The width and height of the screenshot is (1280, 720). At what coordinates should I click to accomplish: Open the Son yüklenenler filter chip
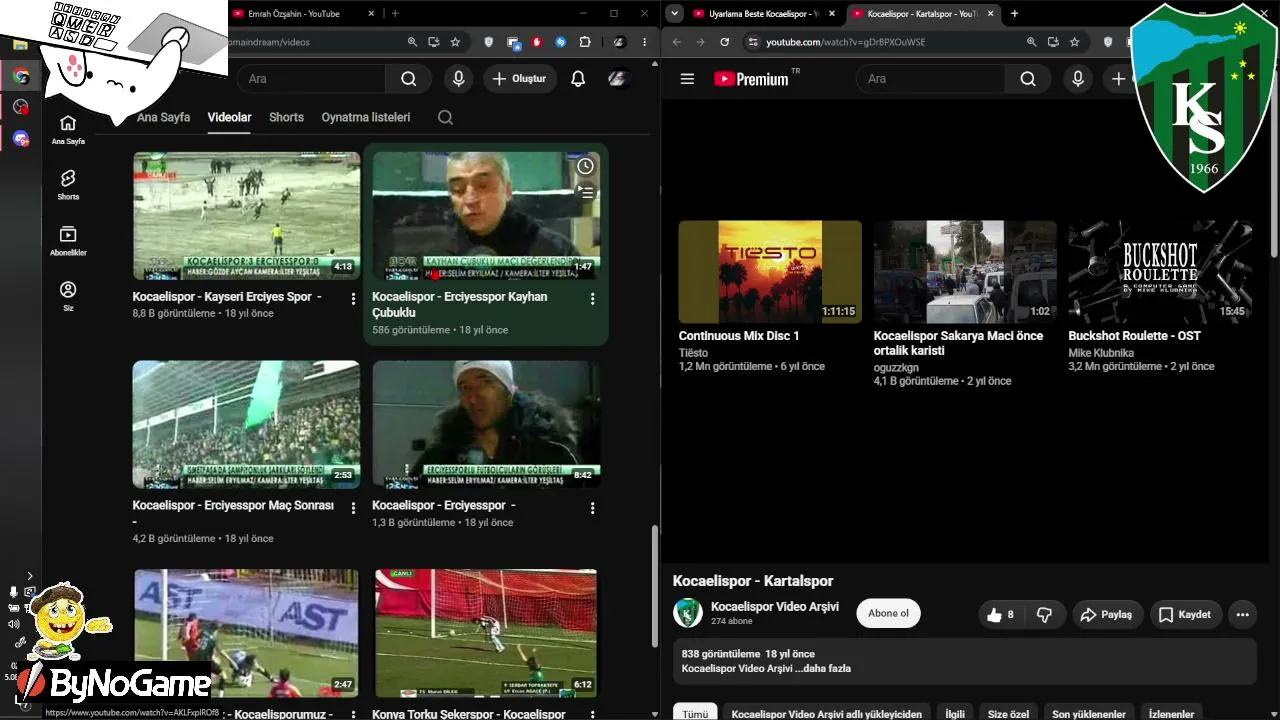click(x=1089, y=714)
